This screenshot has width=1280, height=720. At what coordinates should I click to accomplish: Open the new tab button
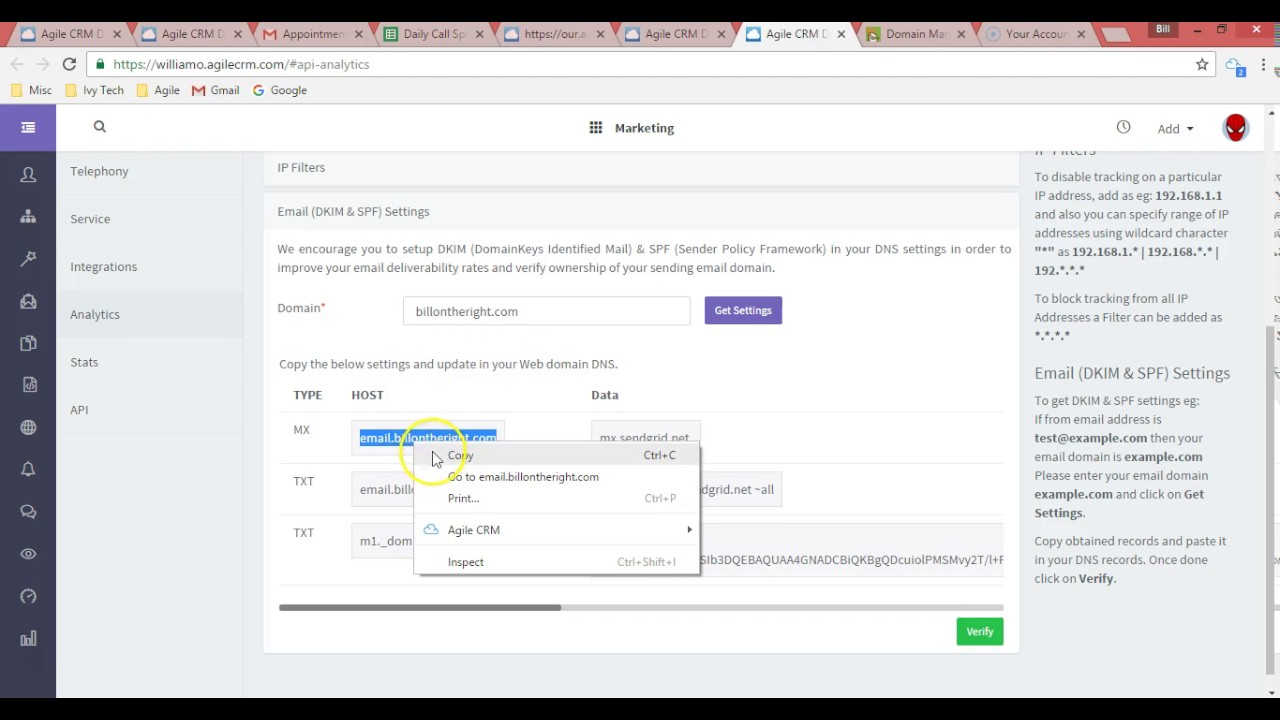pos(1115,35)
